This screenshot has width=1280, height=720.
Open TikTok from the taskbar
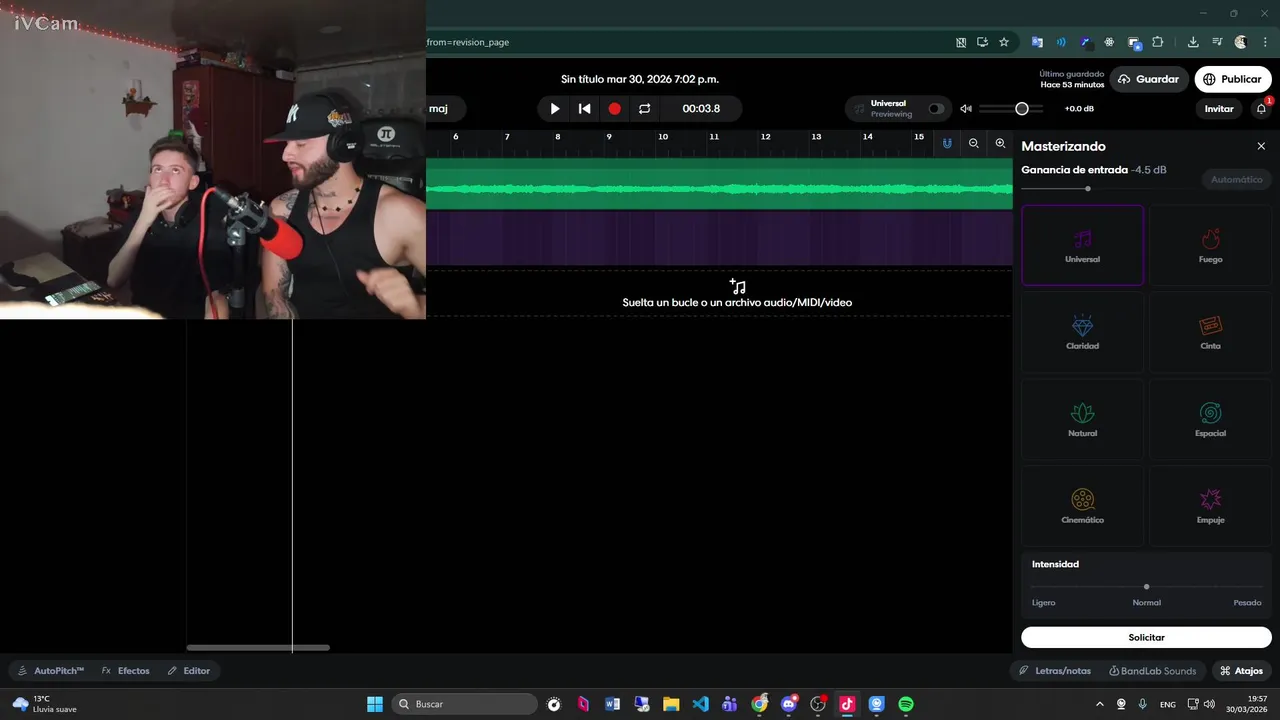tap(847, 704)
